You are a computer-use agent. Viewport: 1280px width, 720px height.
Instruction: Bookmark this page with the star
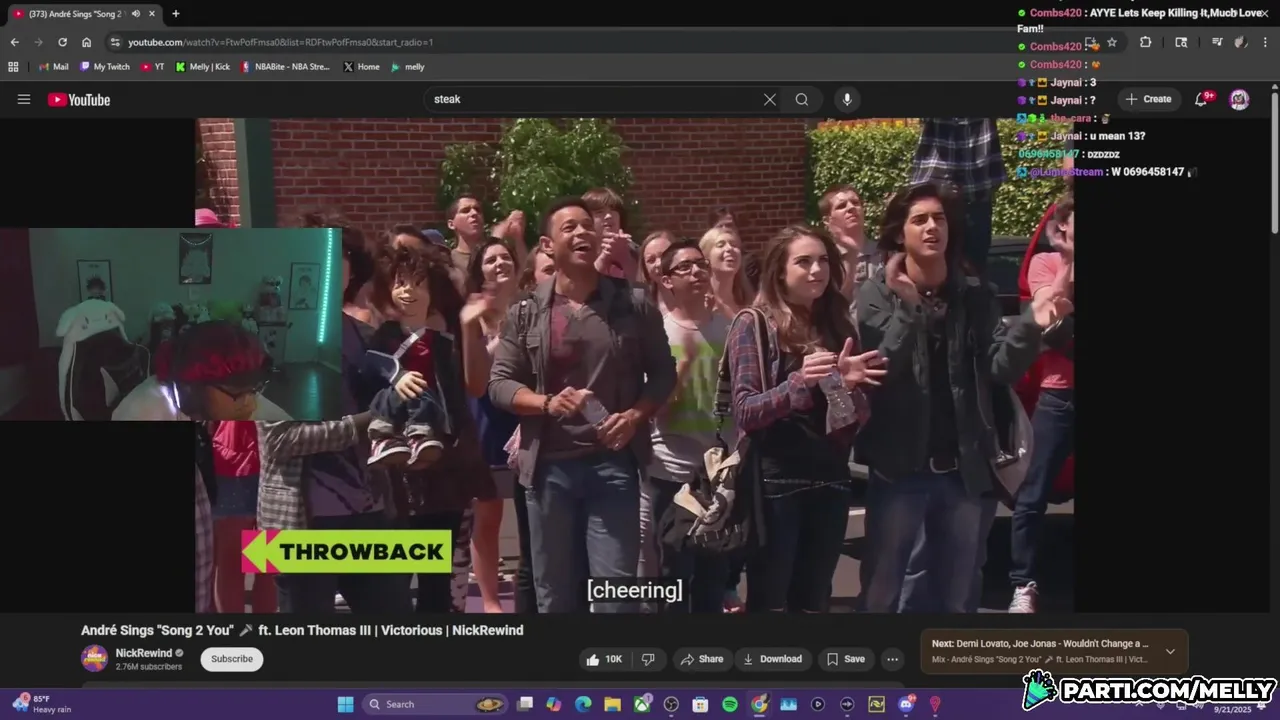pos(1112,42)
